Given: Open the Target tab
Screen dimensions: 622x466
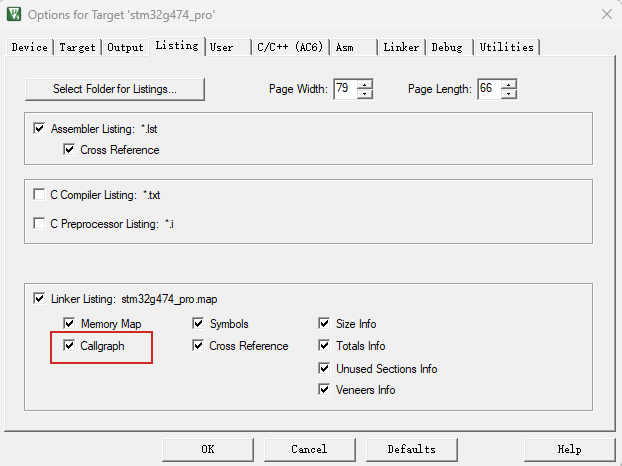Looking at the screenshot, I should point(77,47).
